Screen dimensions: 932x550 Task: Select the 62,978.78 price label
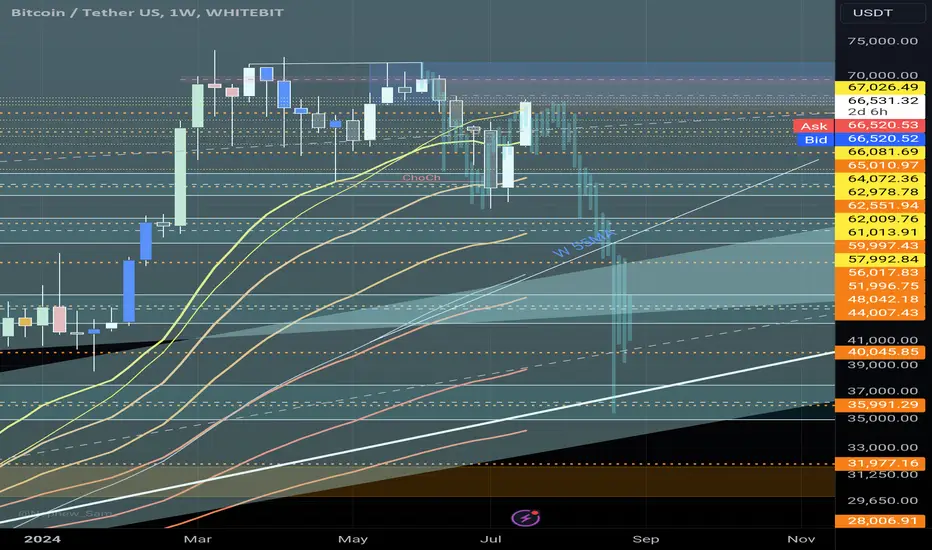(x=880, y=192)
